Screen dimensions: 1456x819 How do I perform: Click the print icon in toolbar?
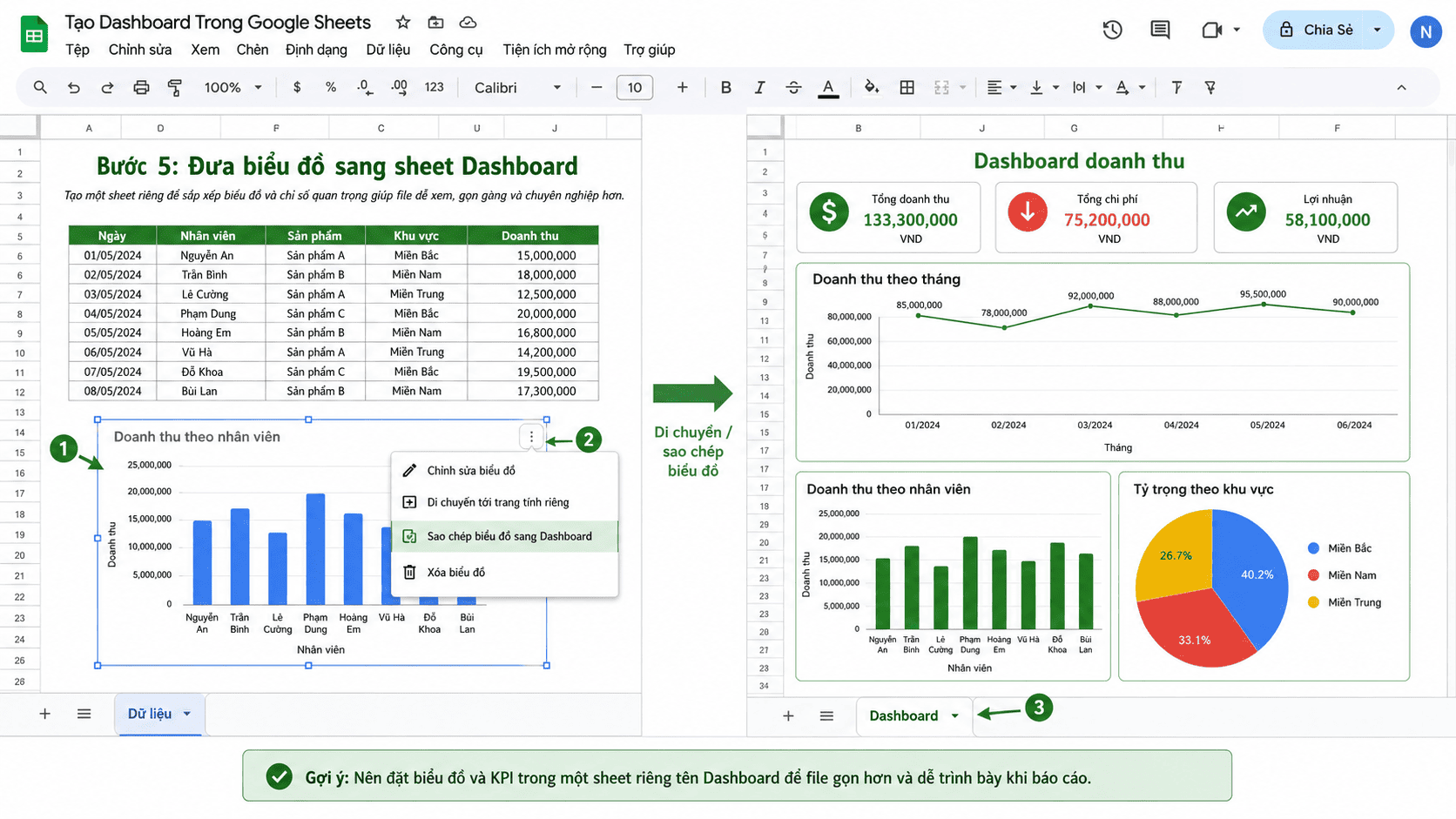click(141, 87)
